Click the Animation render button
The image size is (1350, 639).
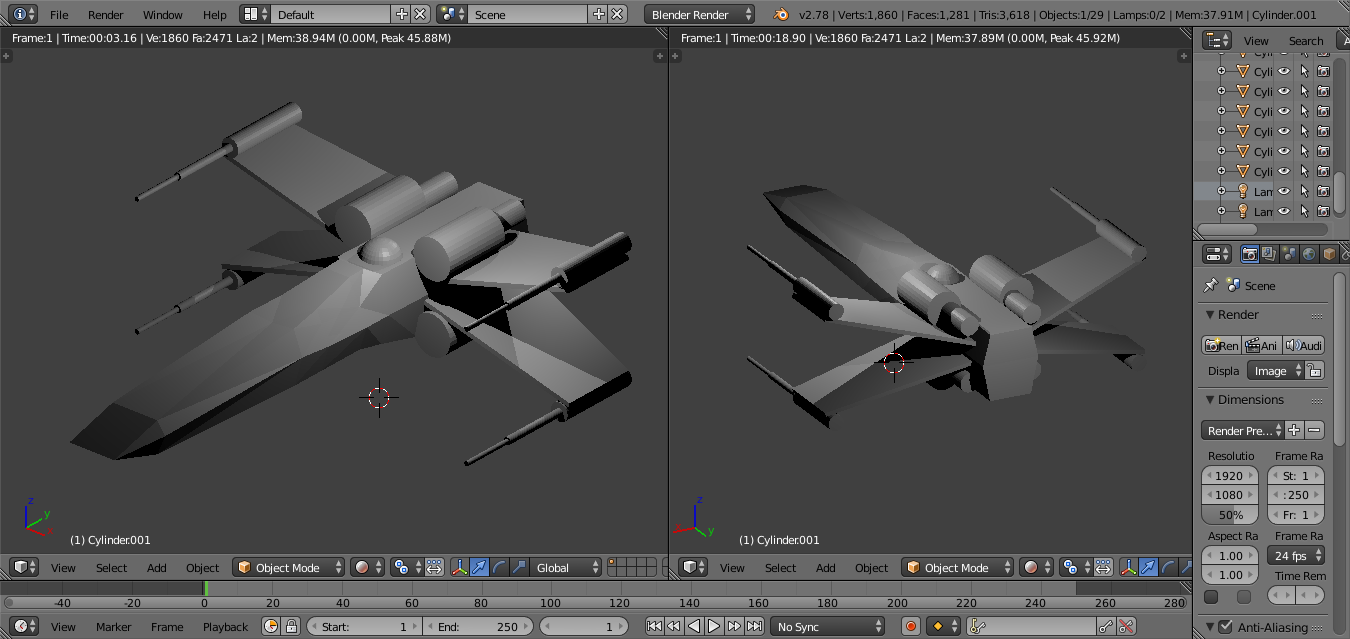click(x=1262, y=345)
